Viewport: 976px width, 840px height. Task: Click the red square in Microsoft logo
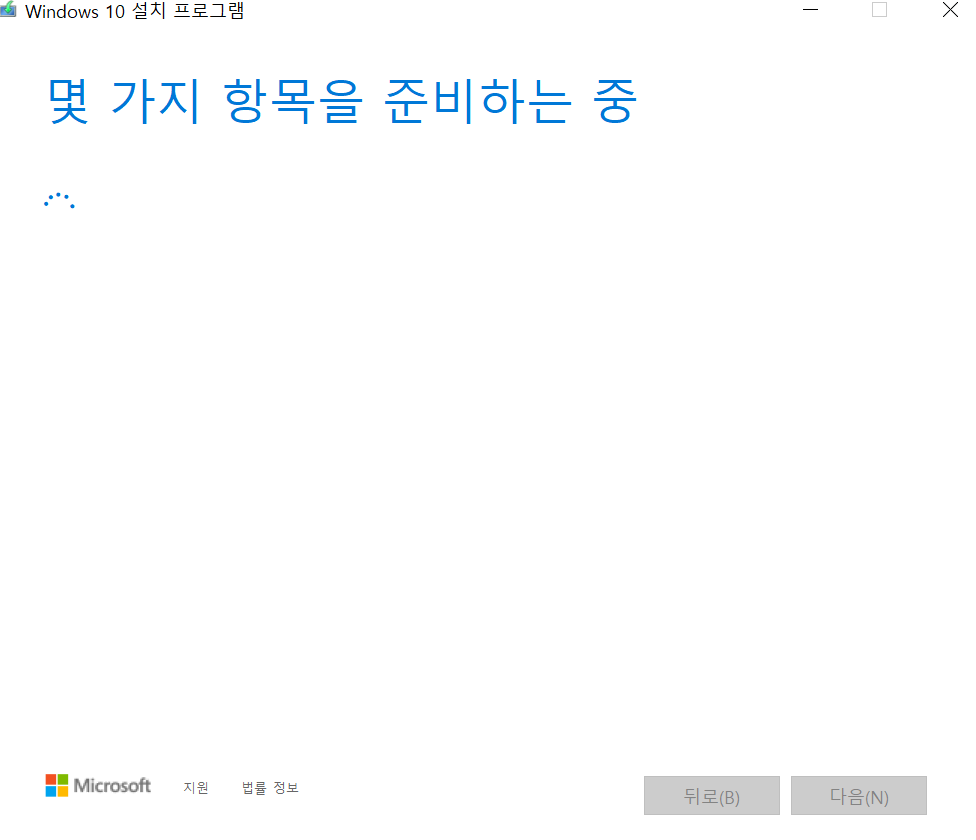51,780
